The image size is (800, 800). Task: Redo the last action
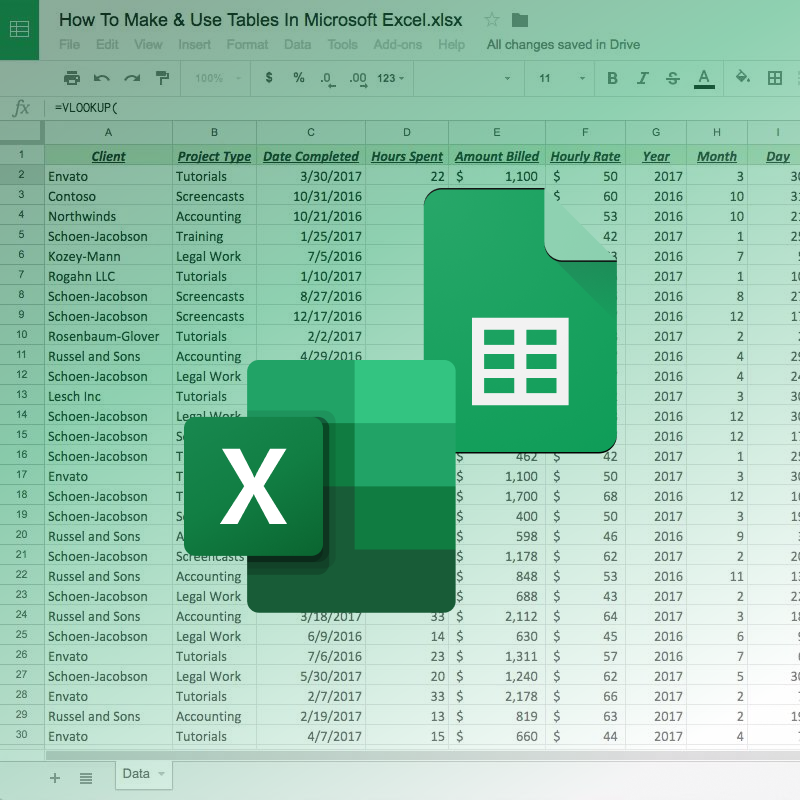132,78
